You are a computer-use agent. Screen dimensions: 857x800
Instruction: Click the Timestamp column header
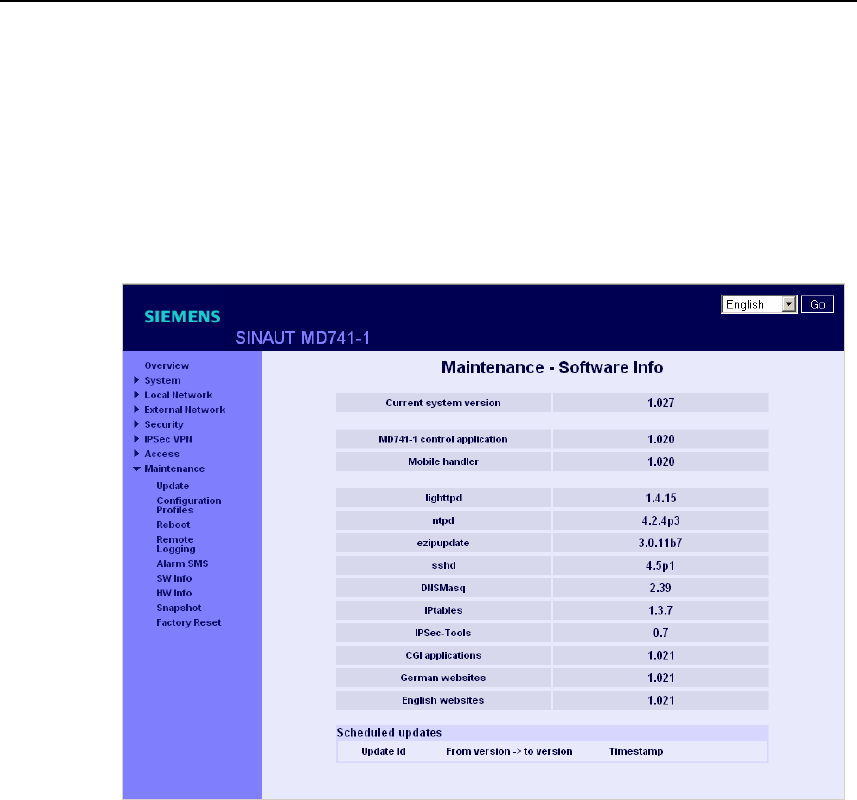tap(636, 751)
